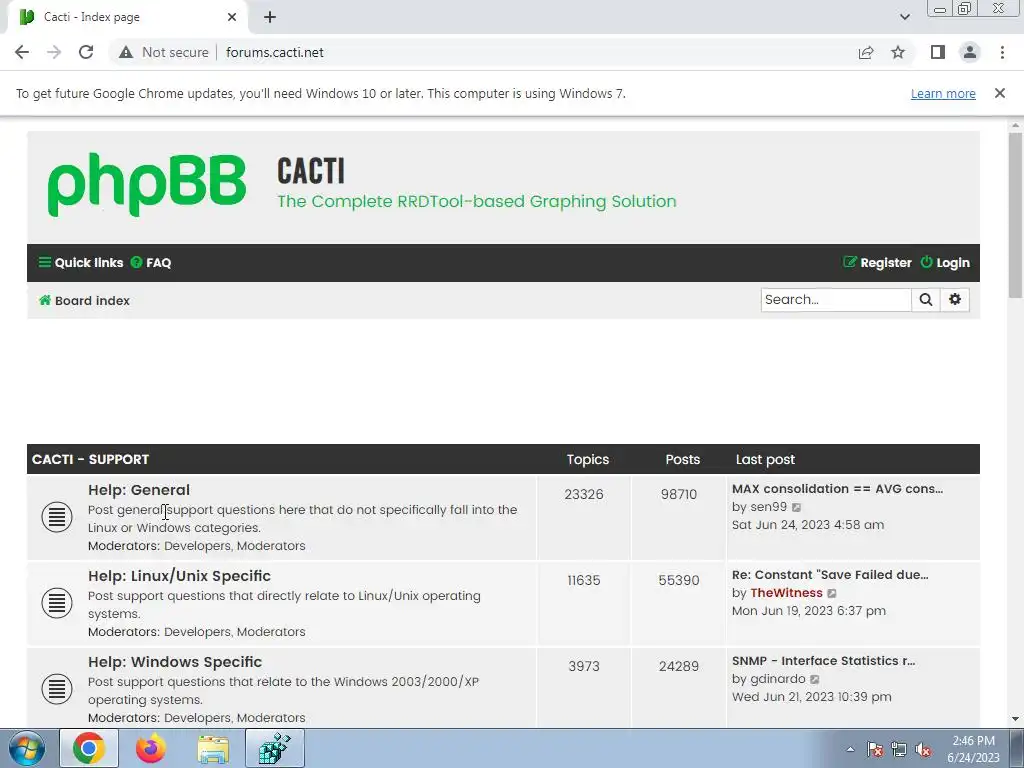Click the browser forward arrow
Image resolution: width=1024 pixels, height=768 pixels.
(54, 52)
